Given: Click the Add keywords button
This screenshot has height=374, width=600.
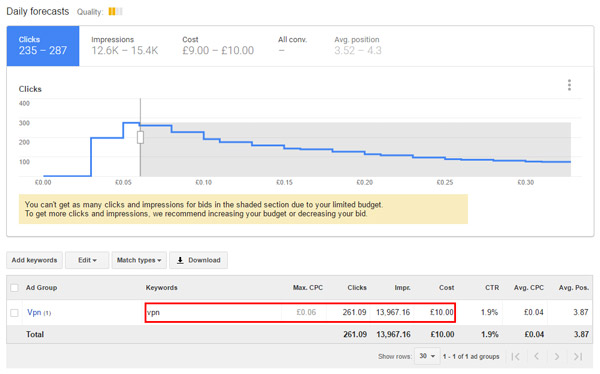Looking at the screenshot, I should (x=34, y=260).
